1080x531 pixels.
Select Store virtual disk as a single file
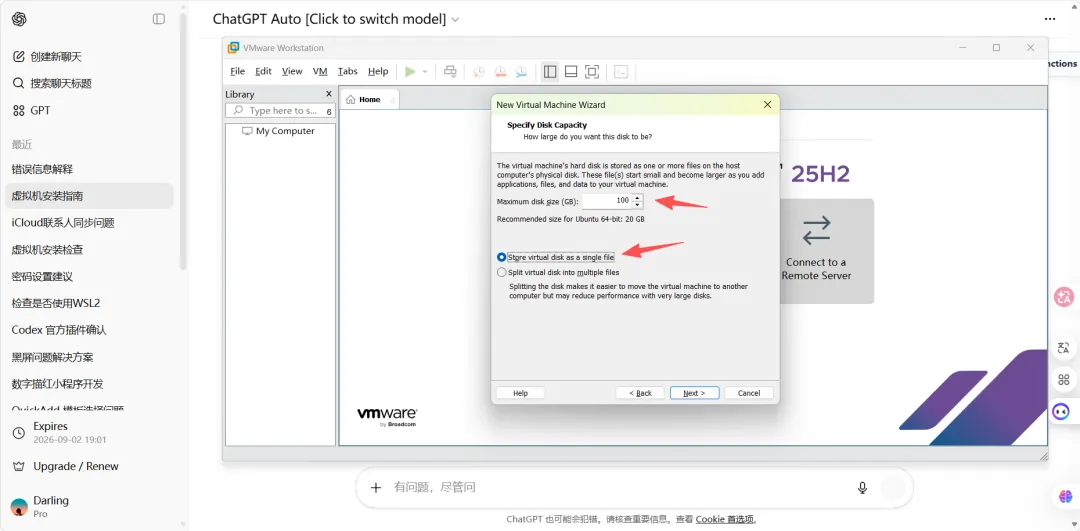[x=555, y=257]
